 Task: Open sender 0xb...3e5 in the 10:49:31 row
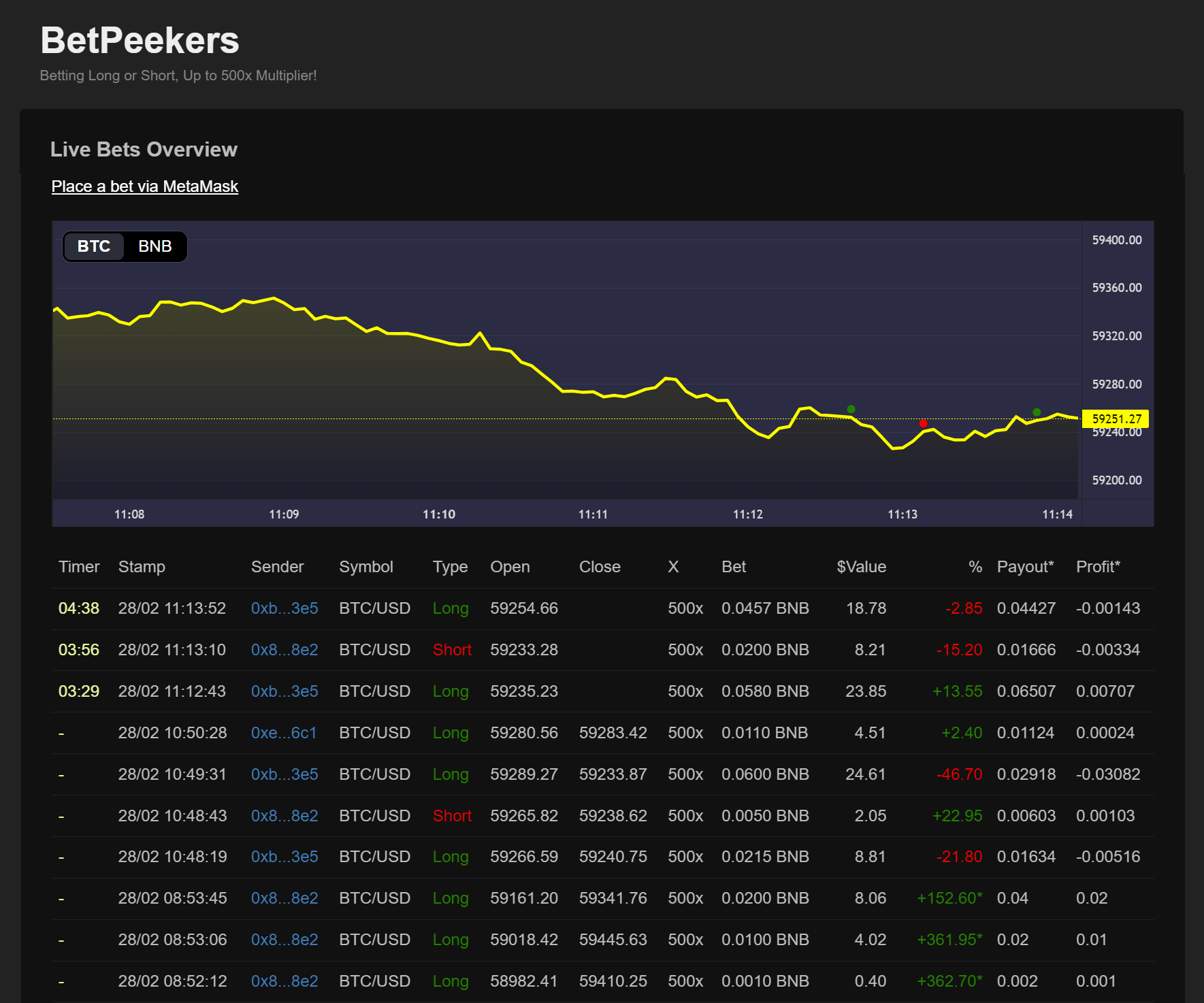tap(284, 774)
